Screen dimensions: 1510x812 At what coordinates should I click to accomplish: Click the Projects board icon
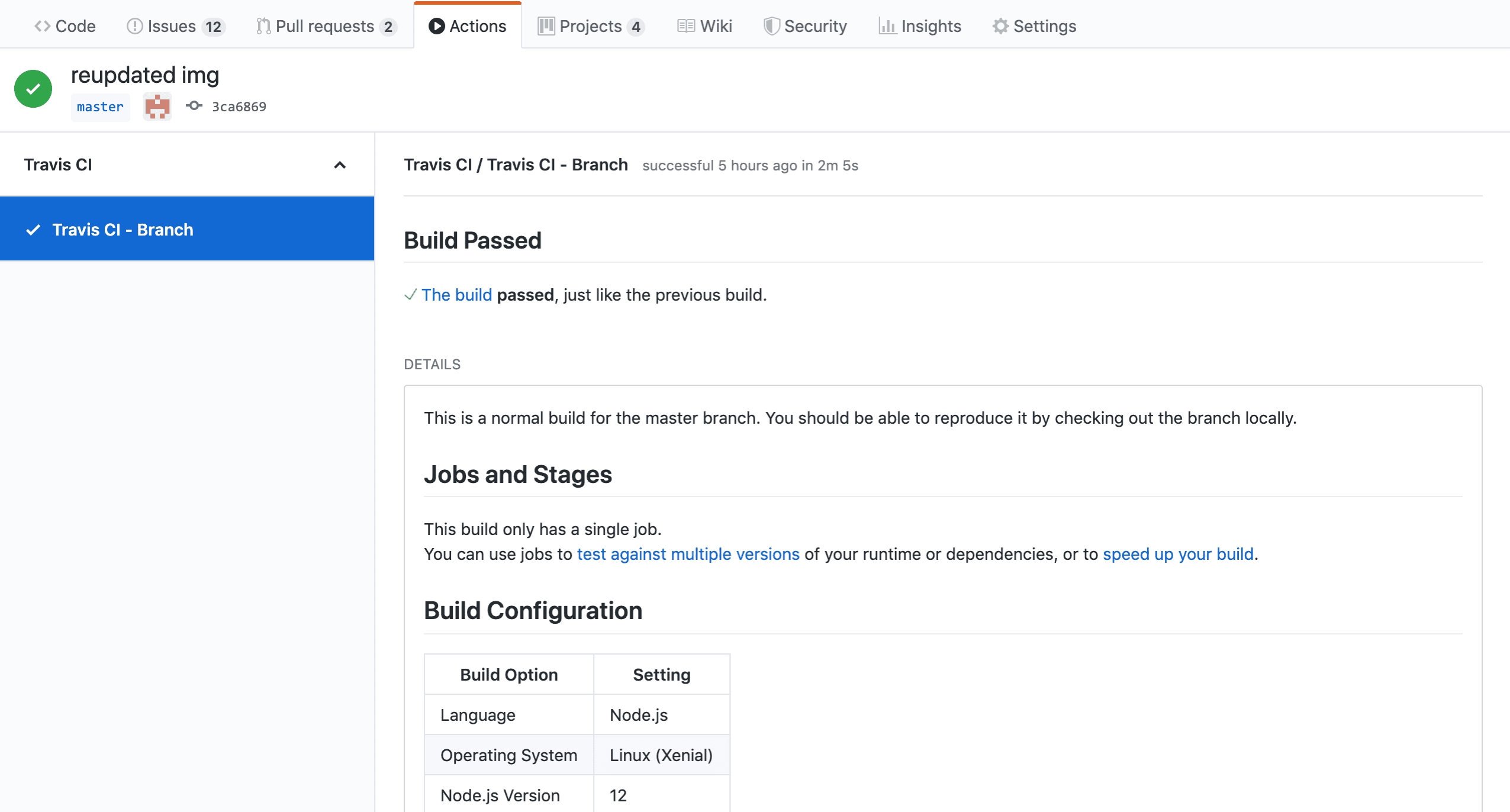click(x=546, y=26)
